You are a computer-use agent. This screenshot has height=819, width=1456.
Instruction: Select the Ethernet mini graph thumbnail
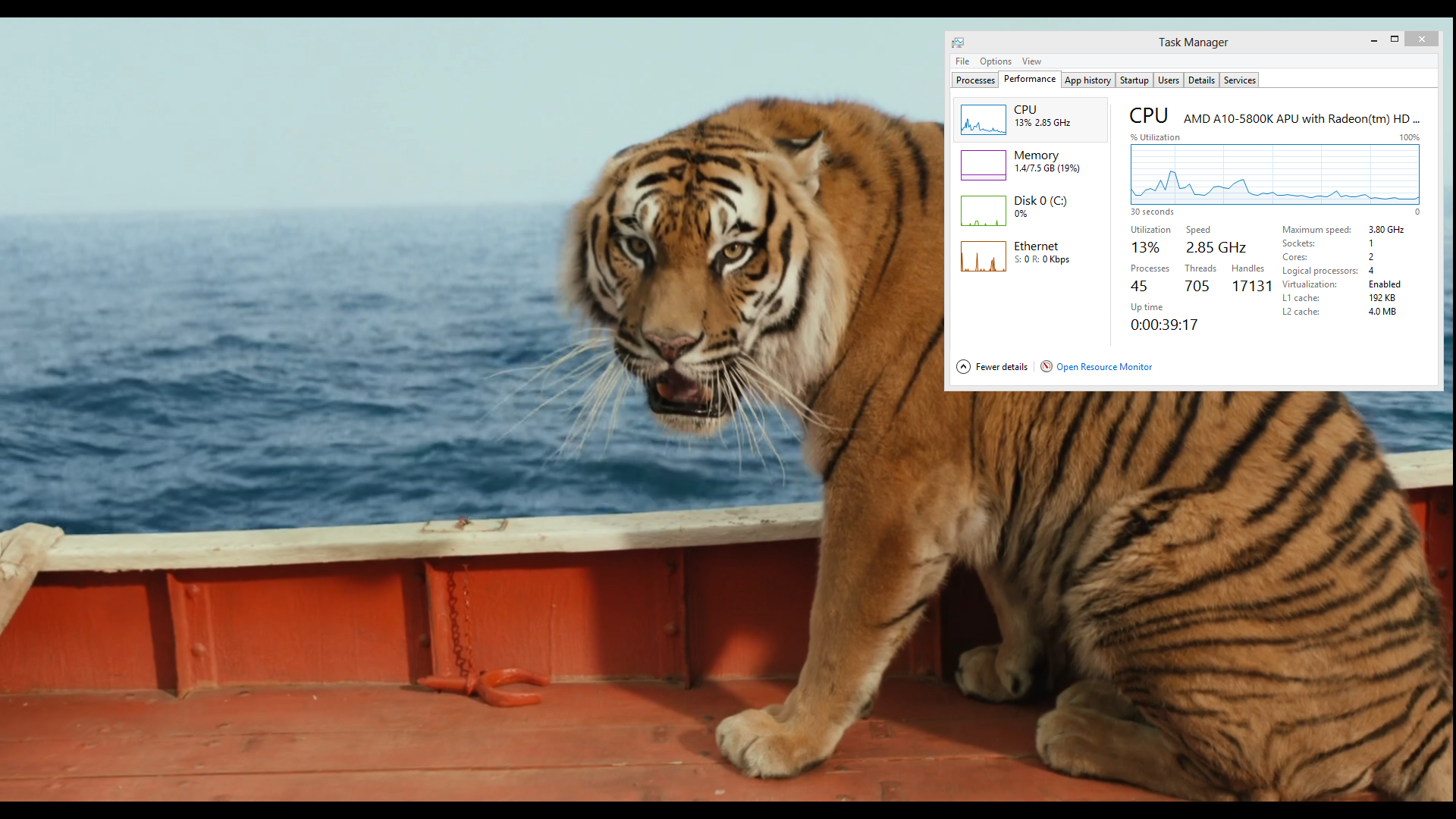(x=984, y=256)
